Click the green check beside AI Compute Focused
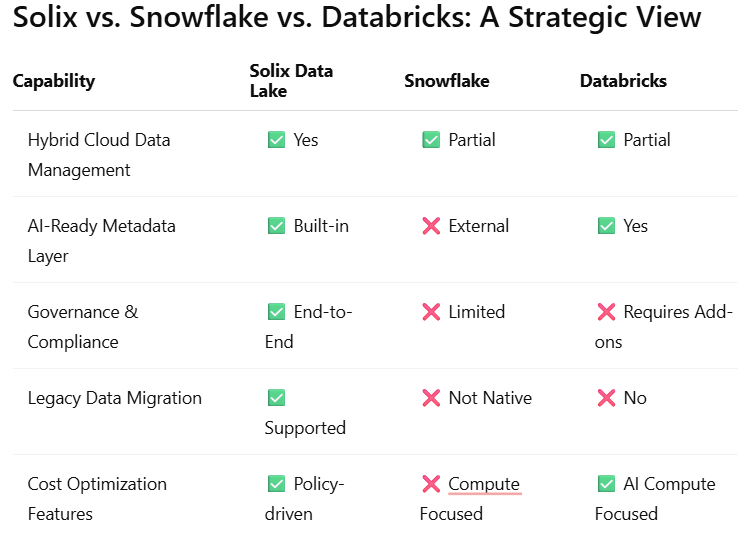The height and width of the screenshot is (537, 745). (x=606, y=484)
